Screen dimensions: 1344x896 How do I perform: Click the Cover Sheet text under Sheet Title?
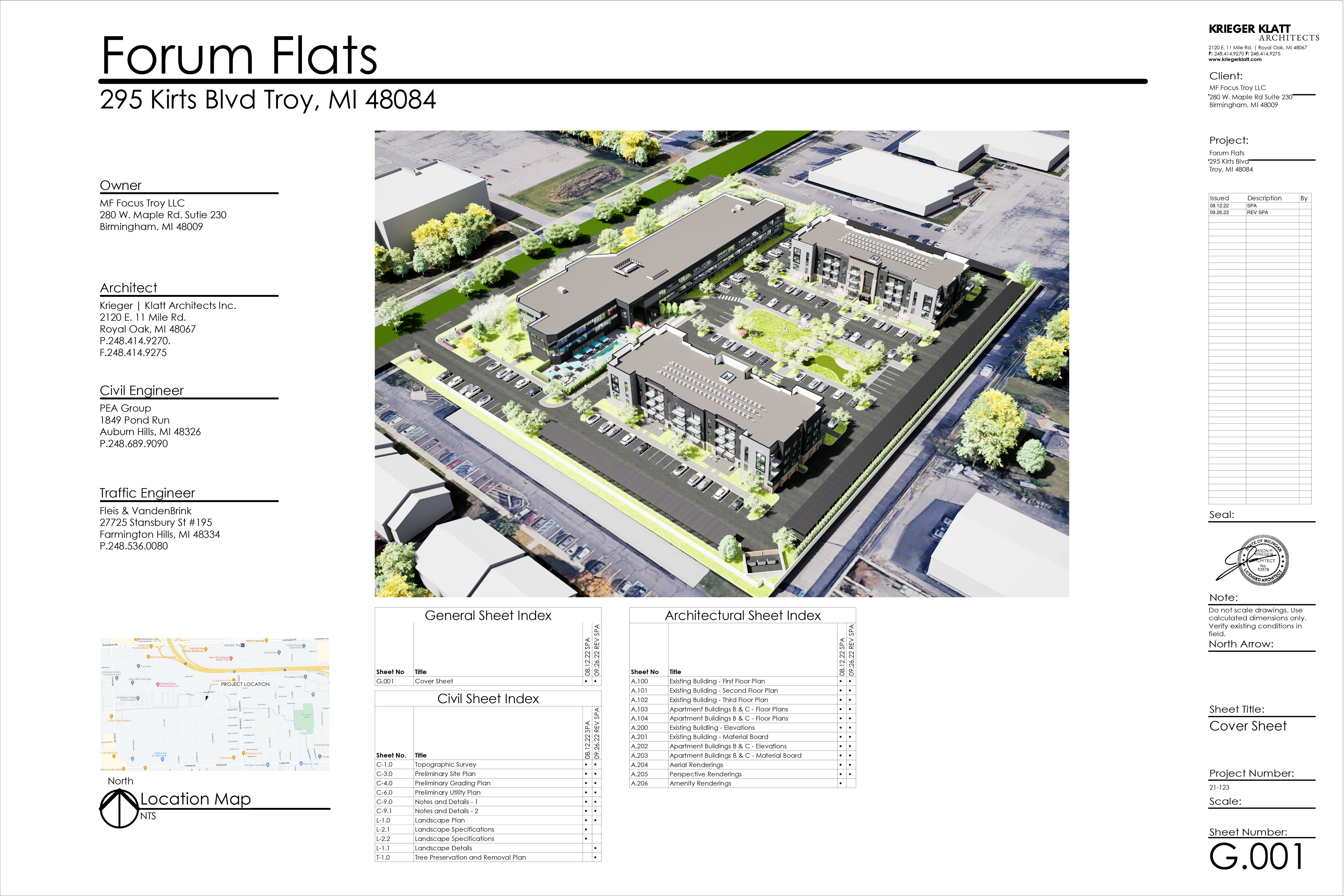coord(1248,726)
